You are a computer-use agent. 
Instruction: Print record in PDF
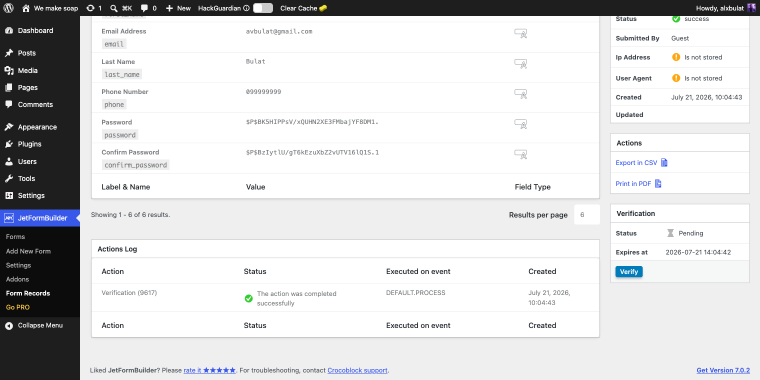pyautogui.click(x=639, y=184)
